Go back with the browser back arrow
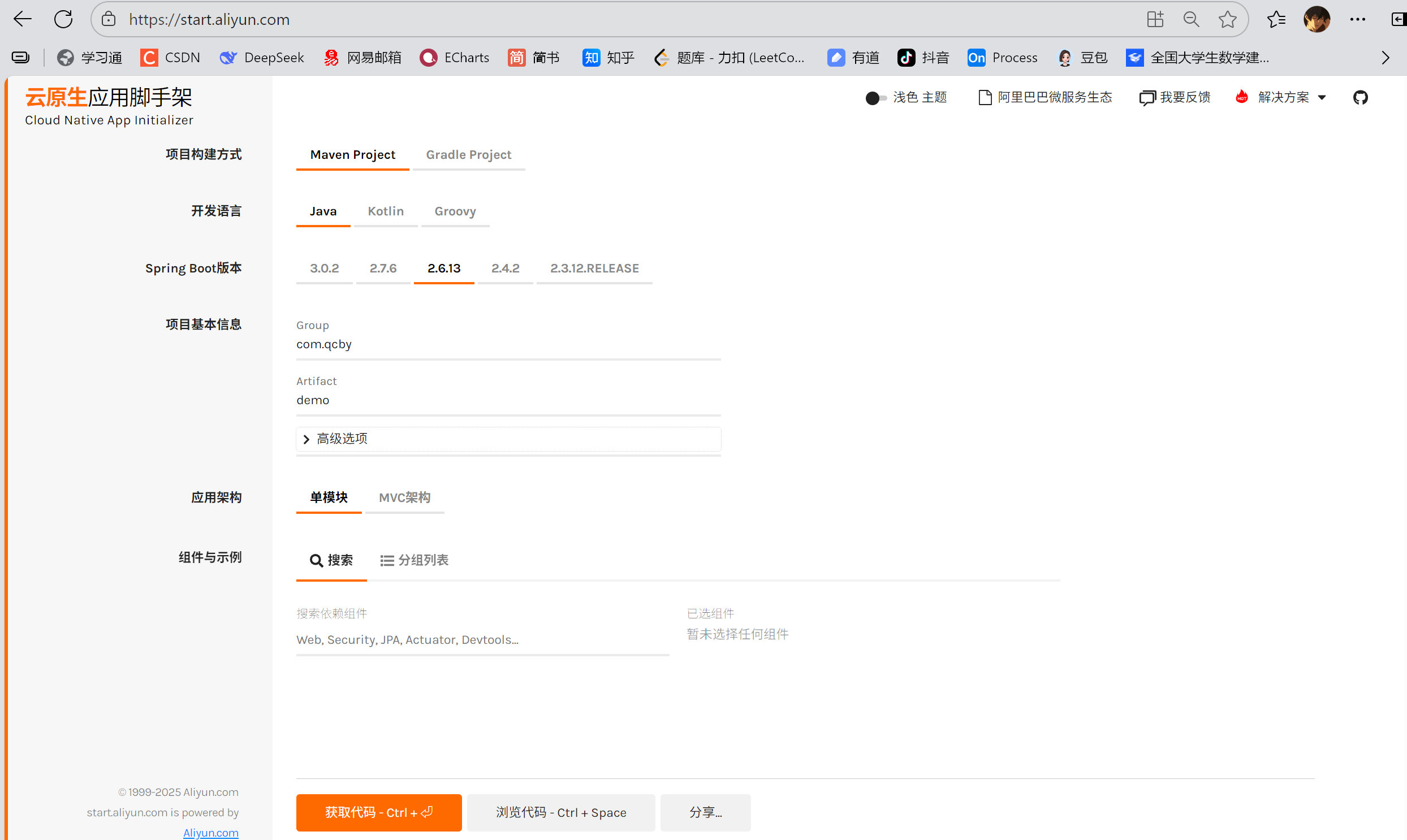Screen dimensions: 1407x840 [x=22, y=19]
